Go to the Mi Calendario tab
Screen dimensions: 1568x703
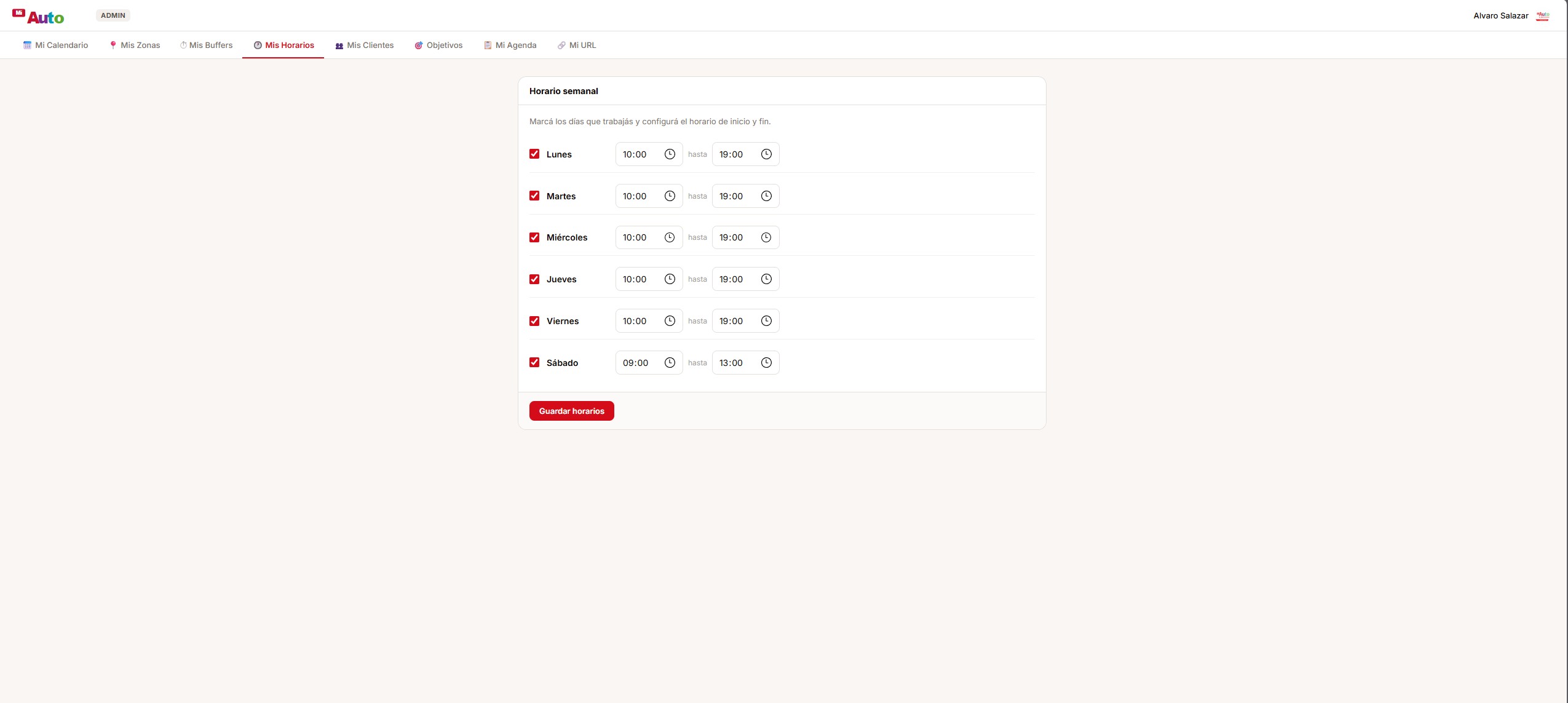point(55,45)
